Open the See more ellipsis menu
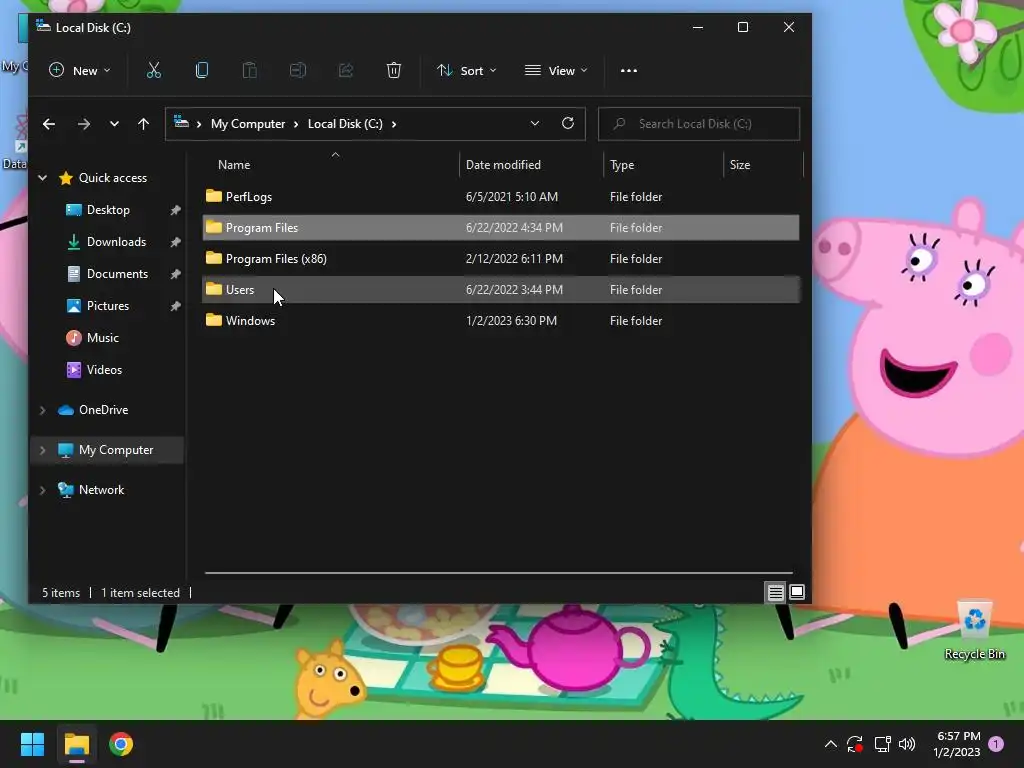The height and width of the screenshot is (768, 1024). click(629, 71)
